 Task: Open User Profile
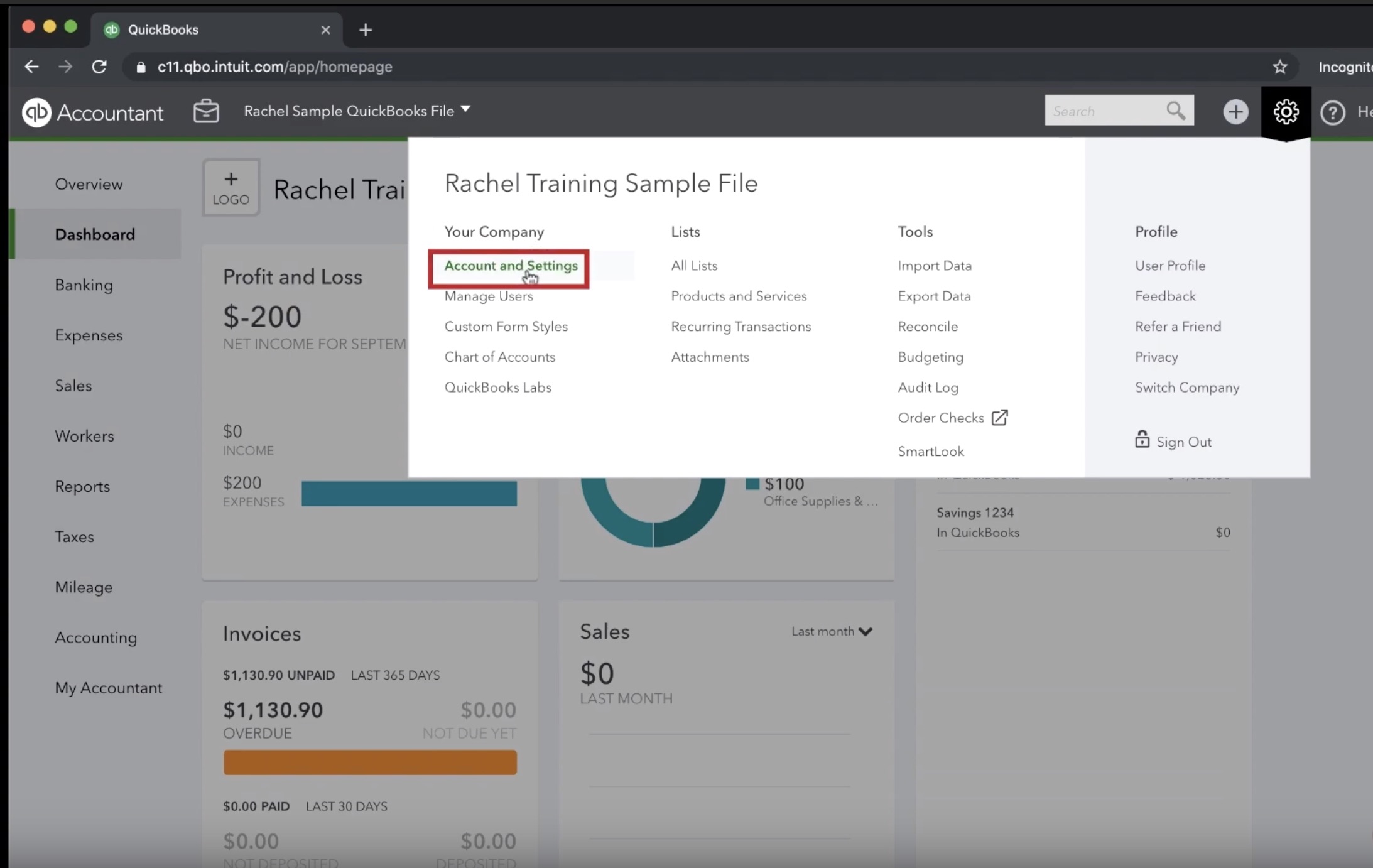[1170, 266]
